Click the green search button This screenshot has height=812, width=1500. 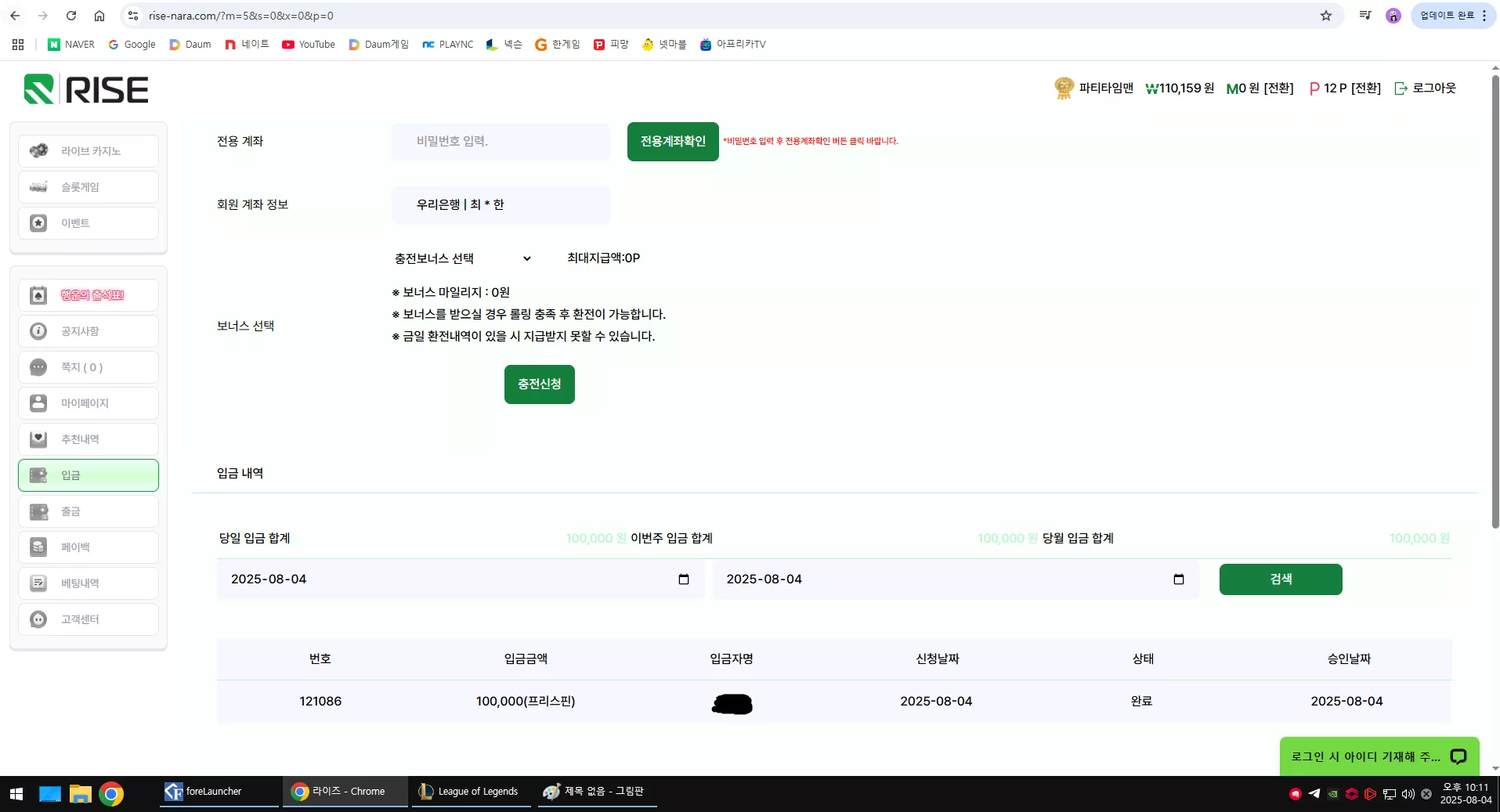(x=1281, y=579)
